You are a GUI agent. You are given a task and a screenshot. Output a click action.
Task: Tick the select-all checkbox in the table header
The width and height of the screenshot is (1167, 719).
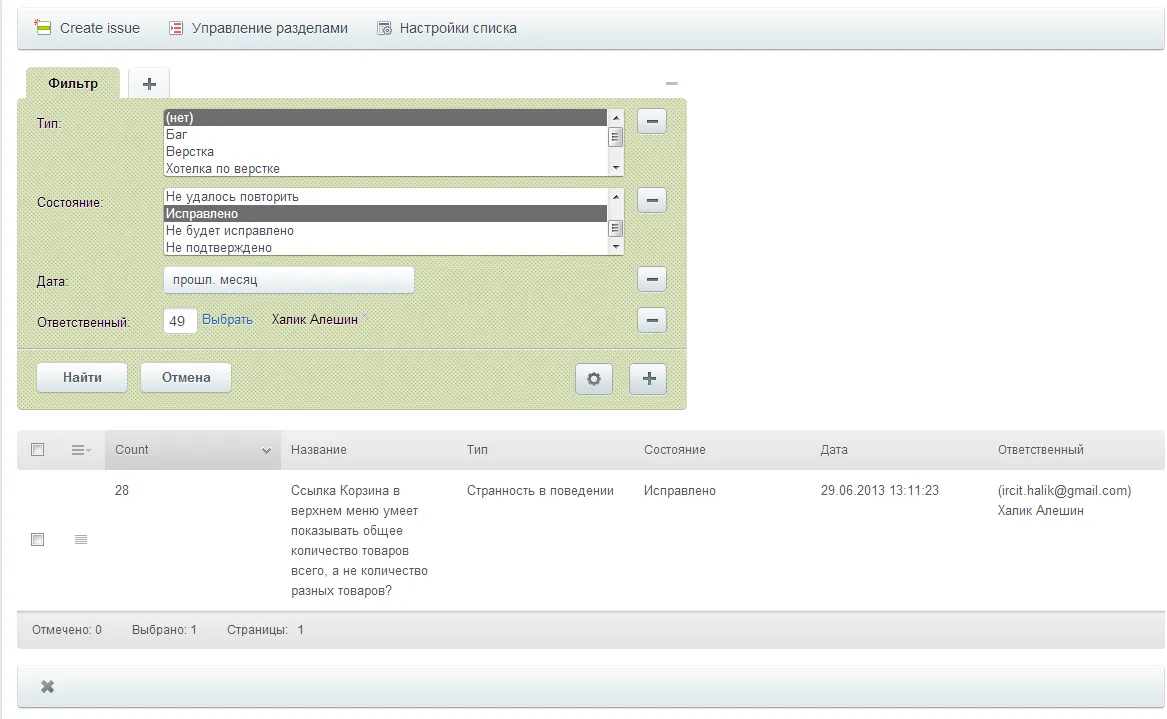point(37,450)
